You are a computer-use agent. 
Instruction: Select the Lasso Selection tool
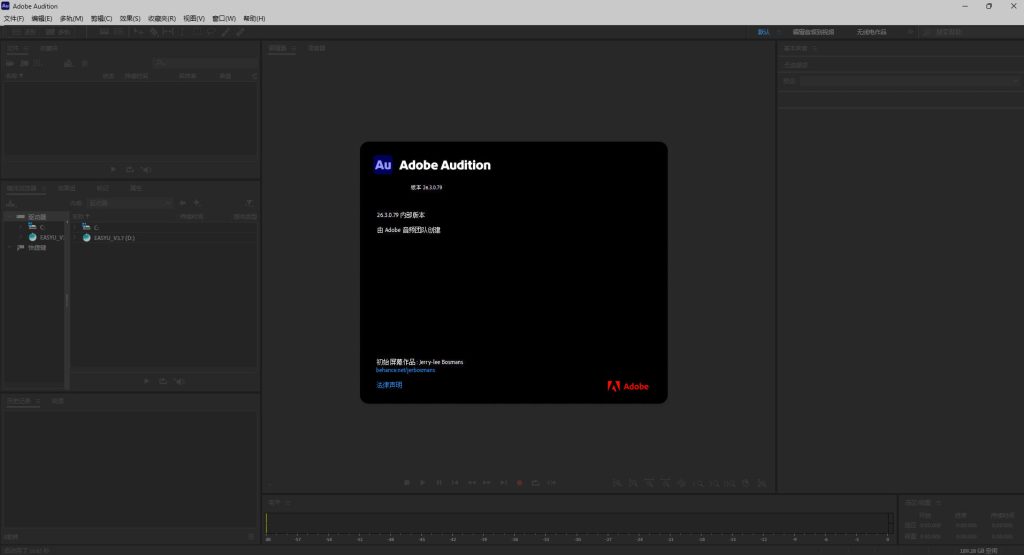211,32
